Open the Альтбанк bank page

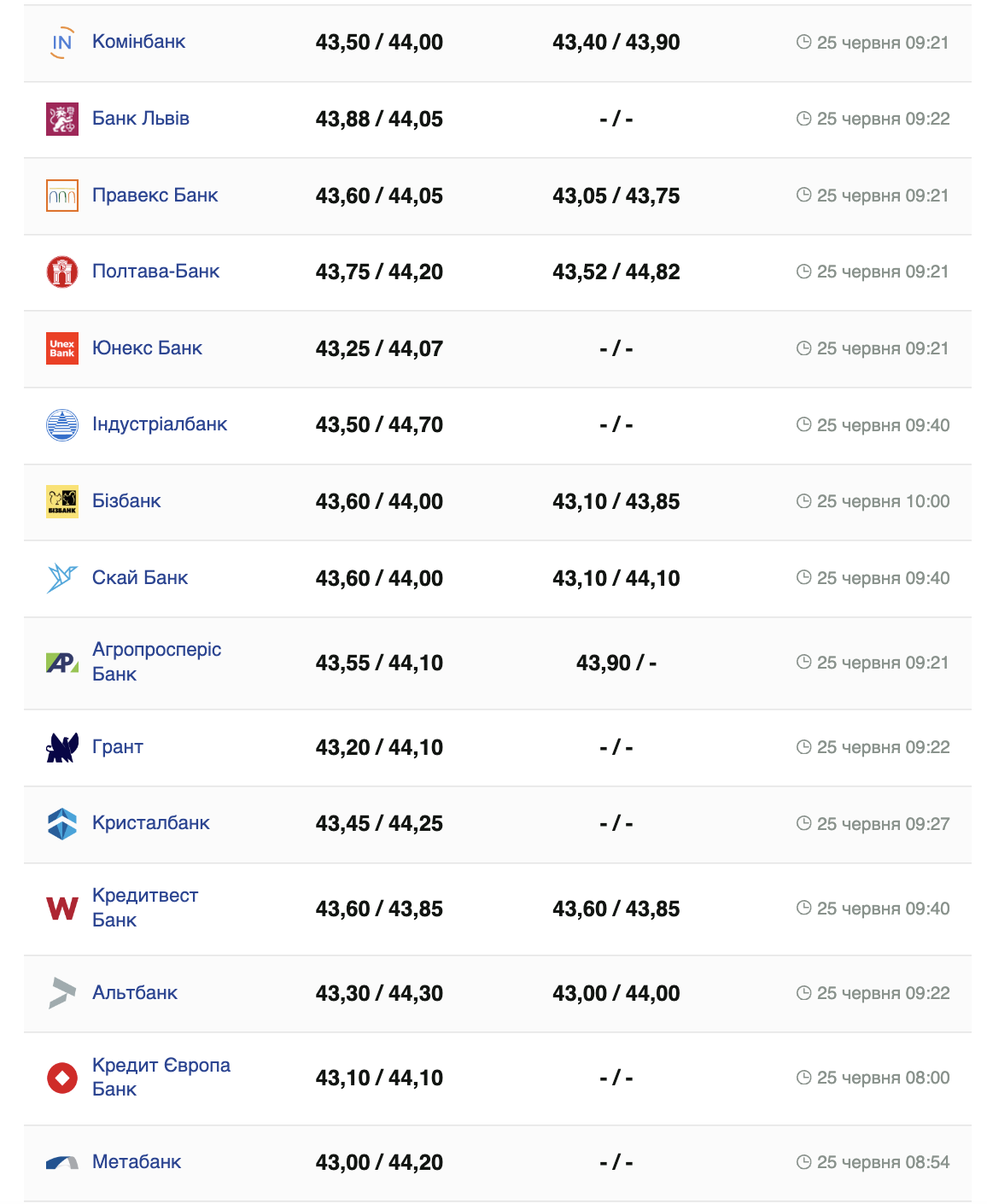click(135, 993)
